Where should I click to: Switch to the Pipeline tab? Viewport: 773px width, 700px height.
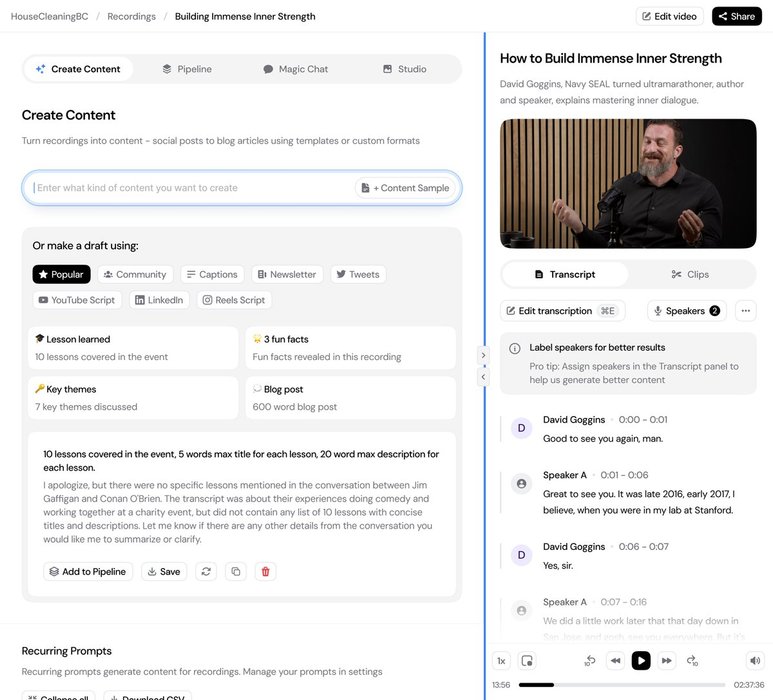click(x=187, y=69)
